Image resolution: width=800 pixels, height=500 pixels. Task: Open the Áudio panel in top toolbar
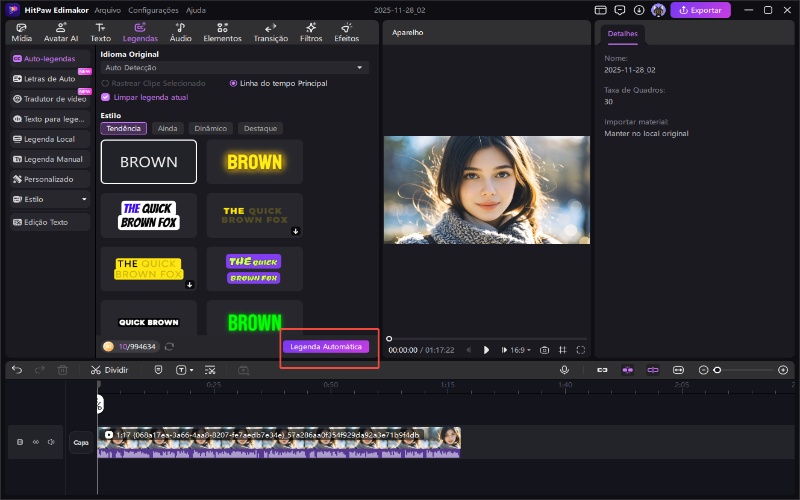[180, 32]
